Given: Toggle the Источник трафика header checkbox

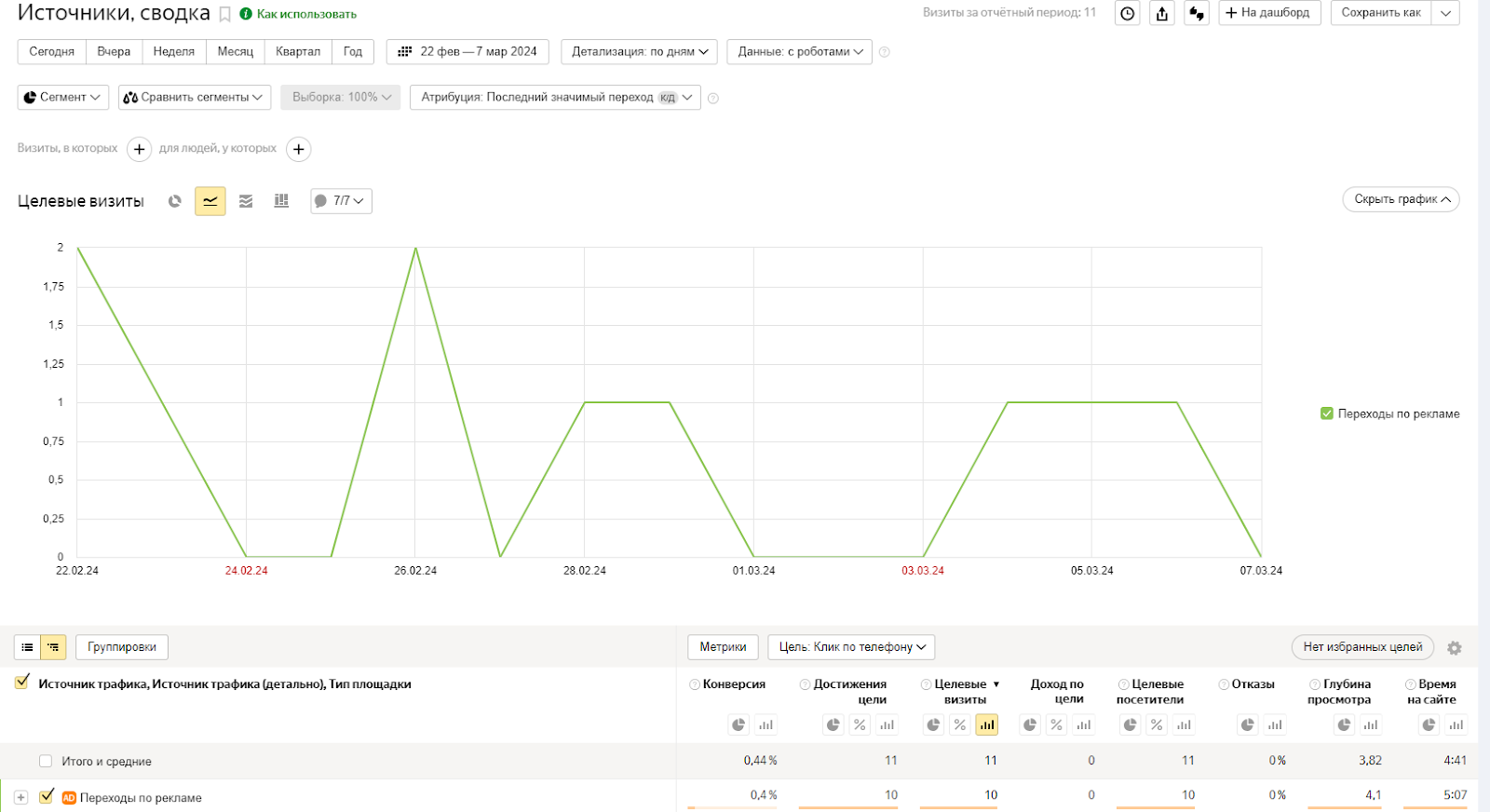Looking at the screenshot, I should (22, 683).
